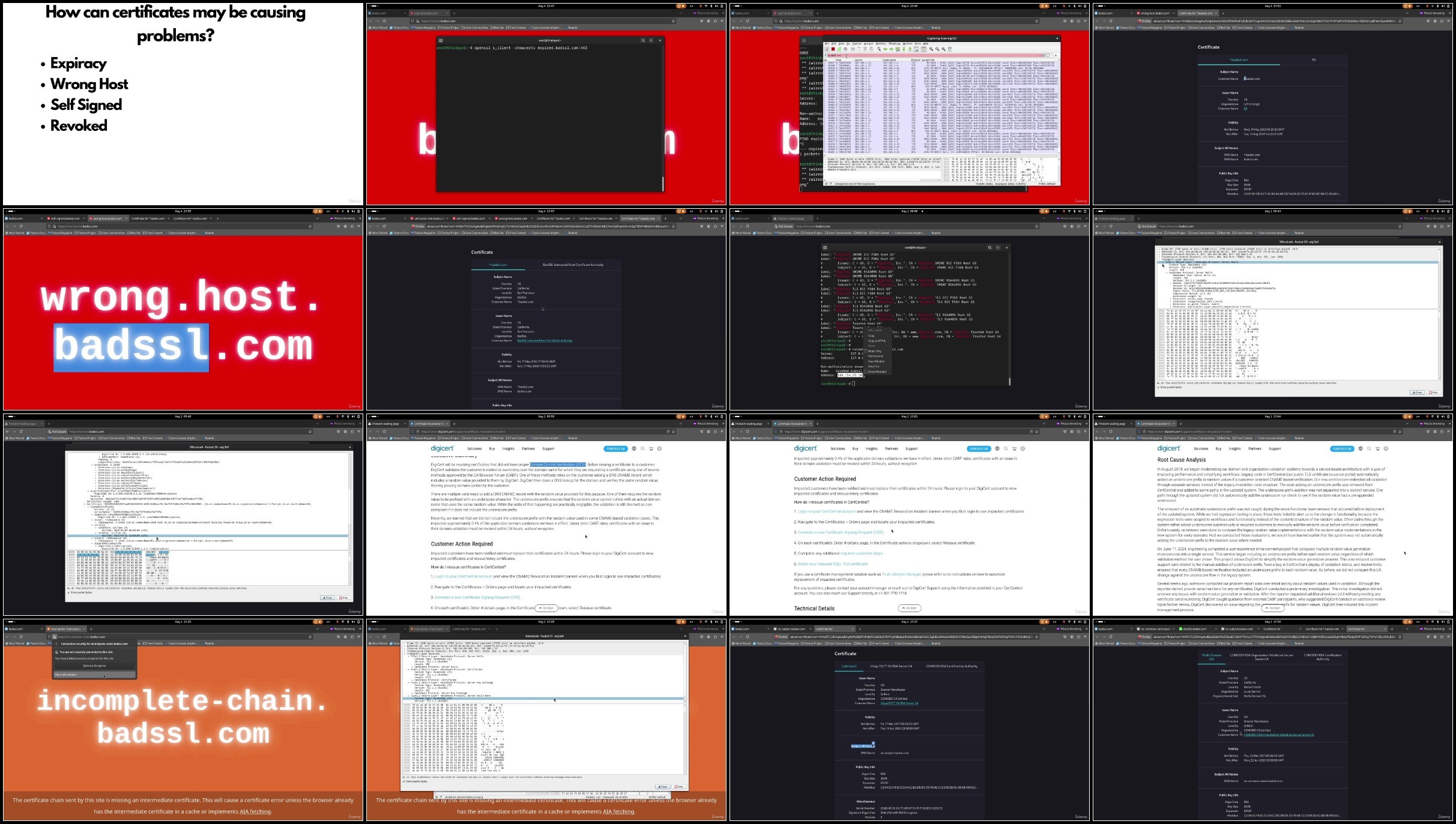The width and height of the screenshot is (1456, 824).
Task: Open hamburger menu in openssl terminal window
Action: click(650, 40)
